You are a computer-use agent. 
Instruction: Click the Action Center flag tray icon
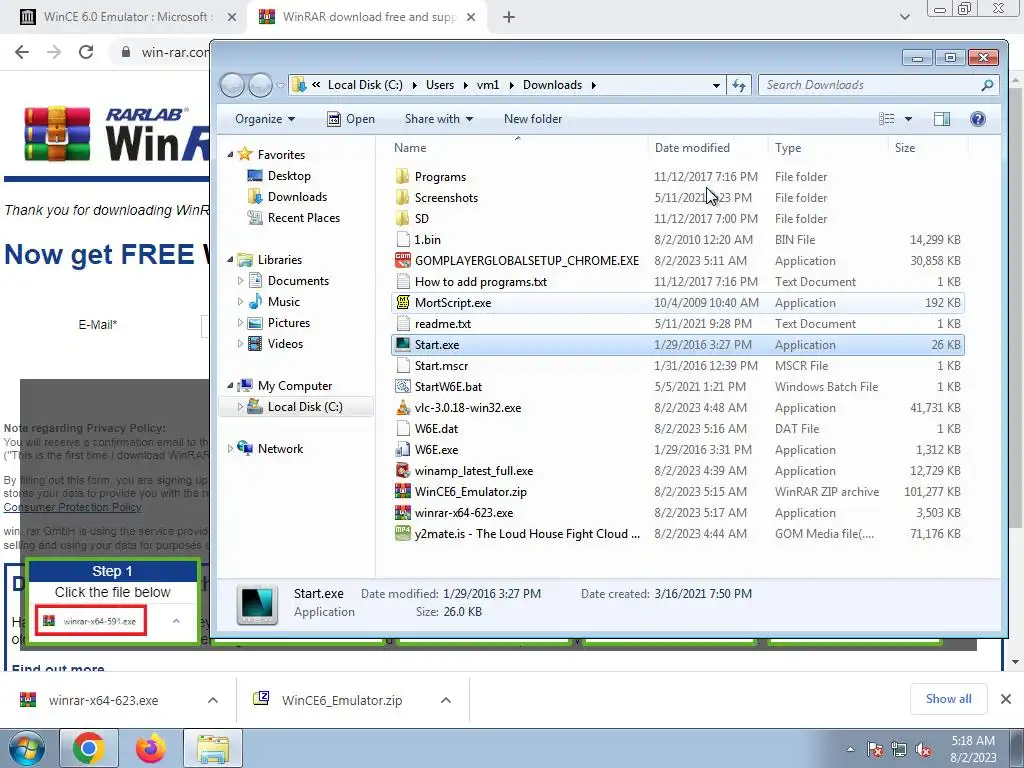pyautogui.click(x=875, y=750)
